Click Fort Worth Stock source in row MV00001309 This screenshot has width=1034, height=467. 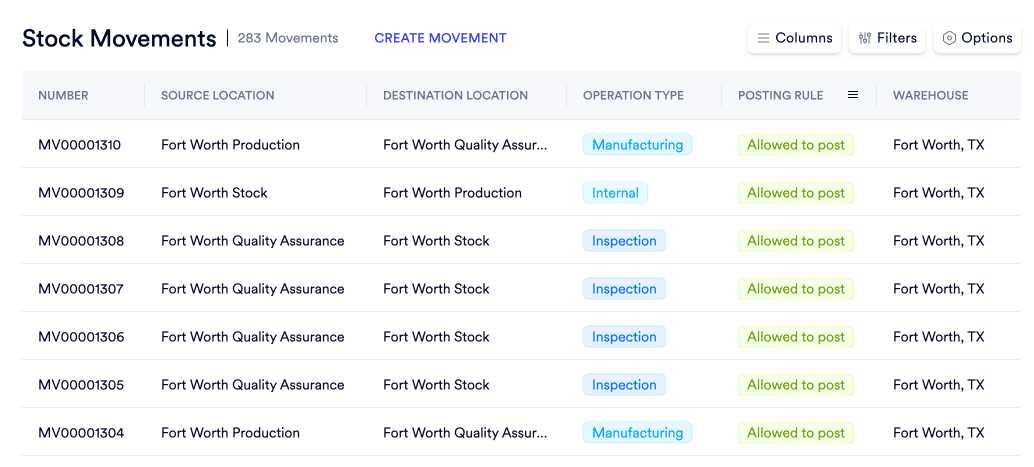tap(214, 193)
